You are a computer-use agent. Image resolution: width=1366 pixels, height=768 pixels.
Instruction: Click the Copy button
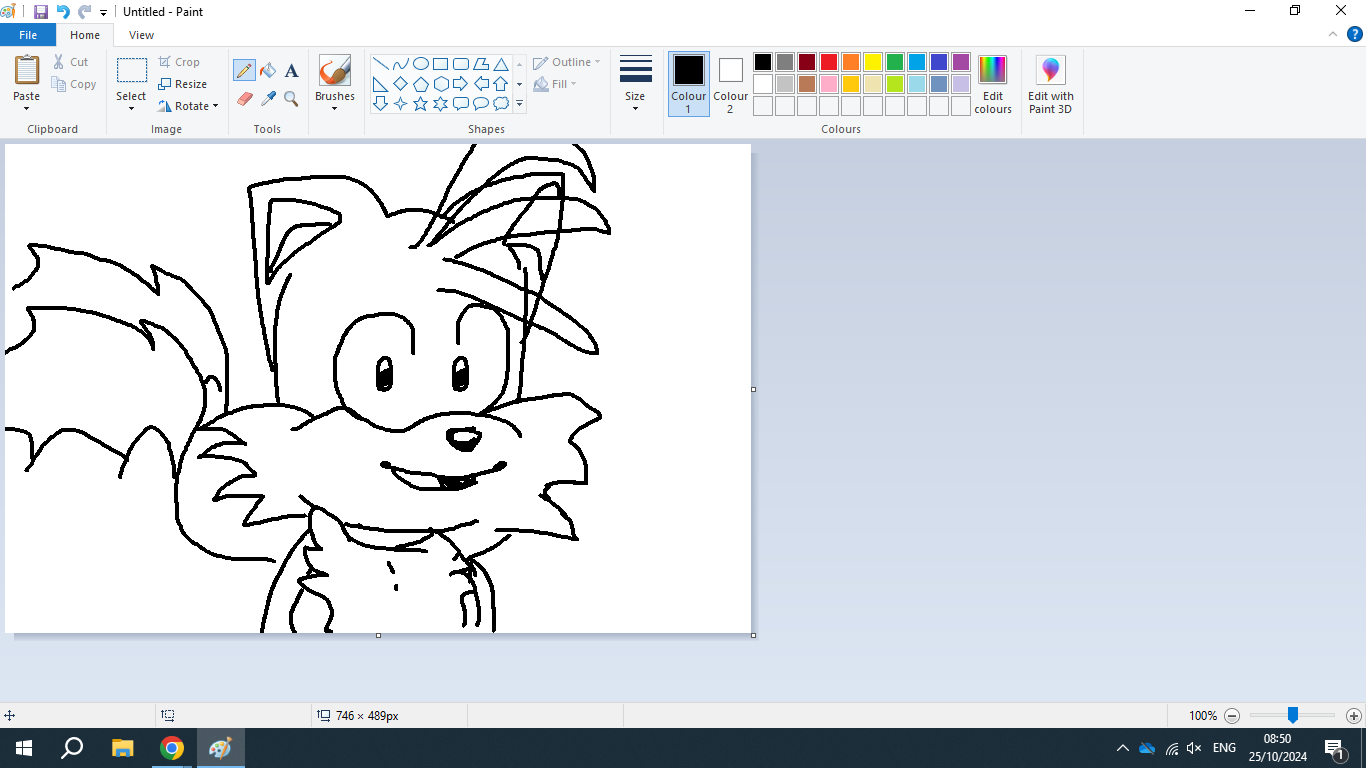tap(75, 84)
